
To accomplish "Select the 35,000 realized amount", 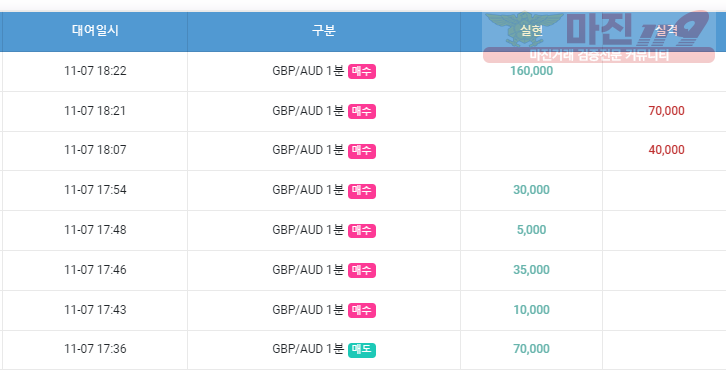I will click(x=532, y=270).
